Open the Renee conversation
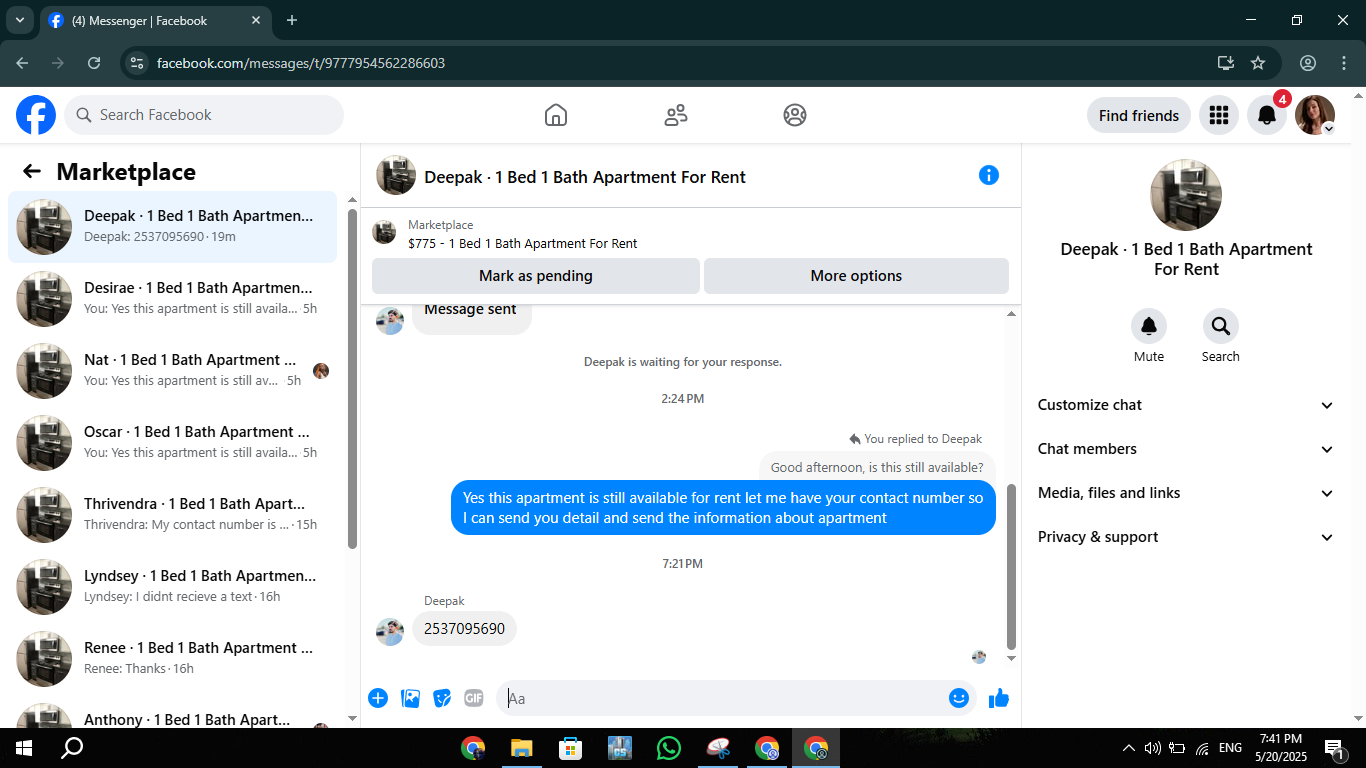Viewport: 1366px width, 768px height. click(172, 659)
